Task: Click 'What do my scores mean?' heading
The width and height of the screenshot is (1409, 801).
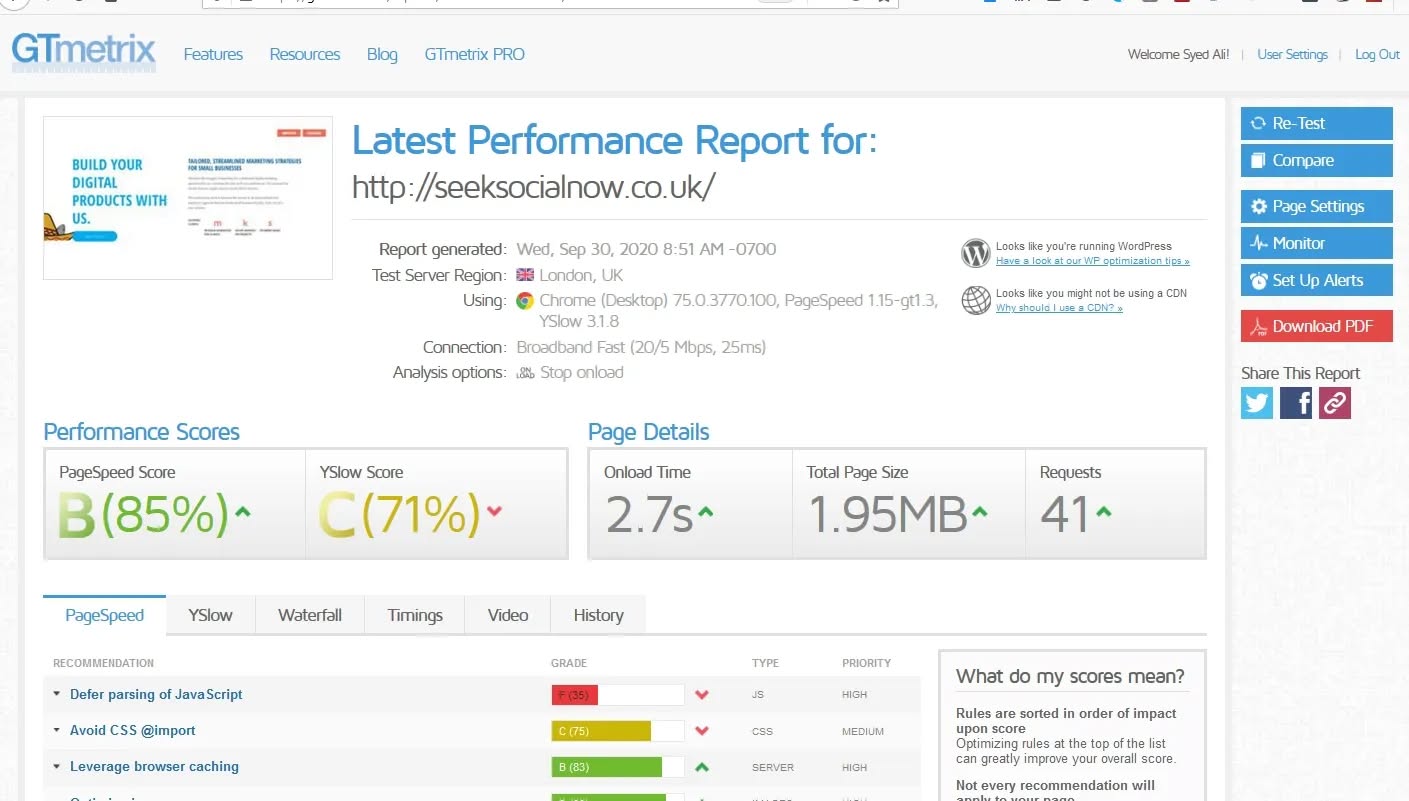Action: point(1070,676)
